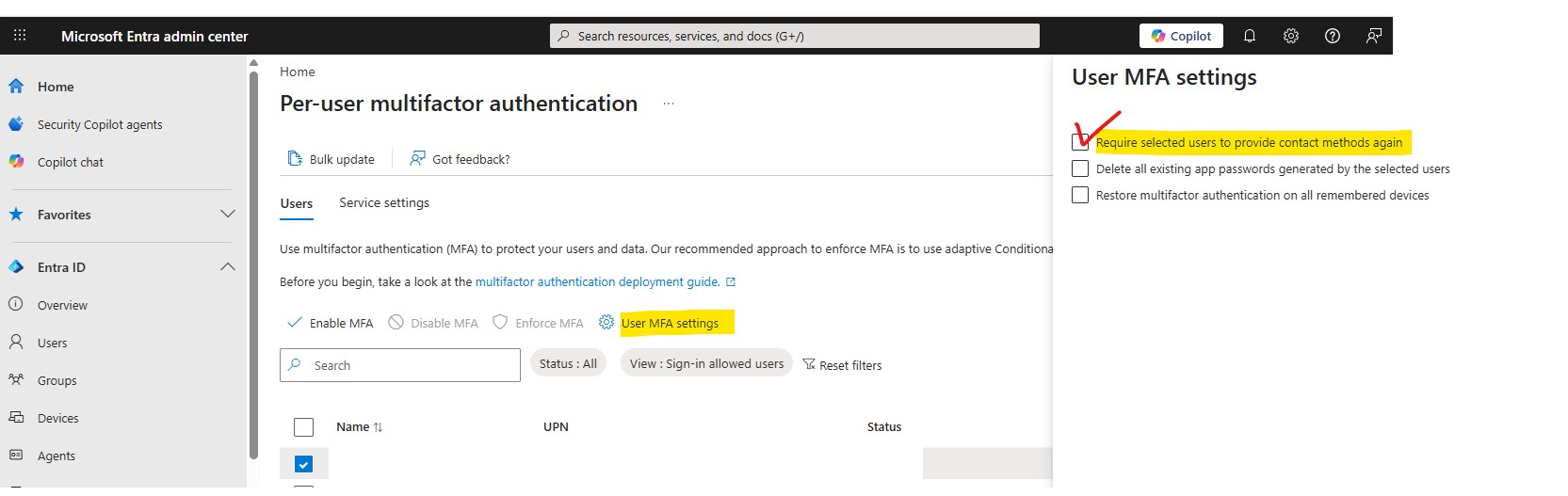
Task: Sort by the Name column
Action: point(359,426)
